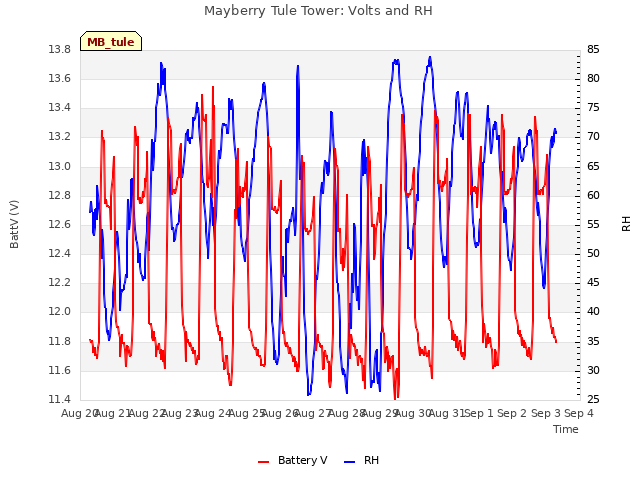Click the 60 tick on the RH axis
The image size is (640, 480).
click(593, 196)
